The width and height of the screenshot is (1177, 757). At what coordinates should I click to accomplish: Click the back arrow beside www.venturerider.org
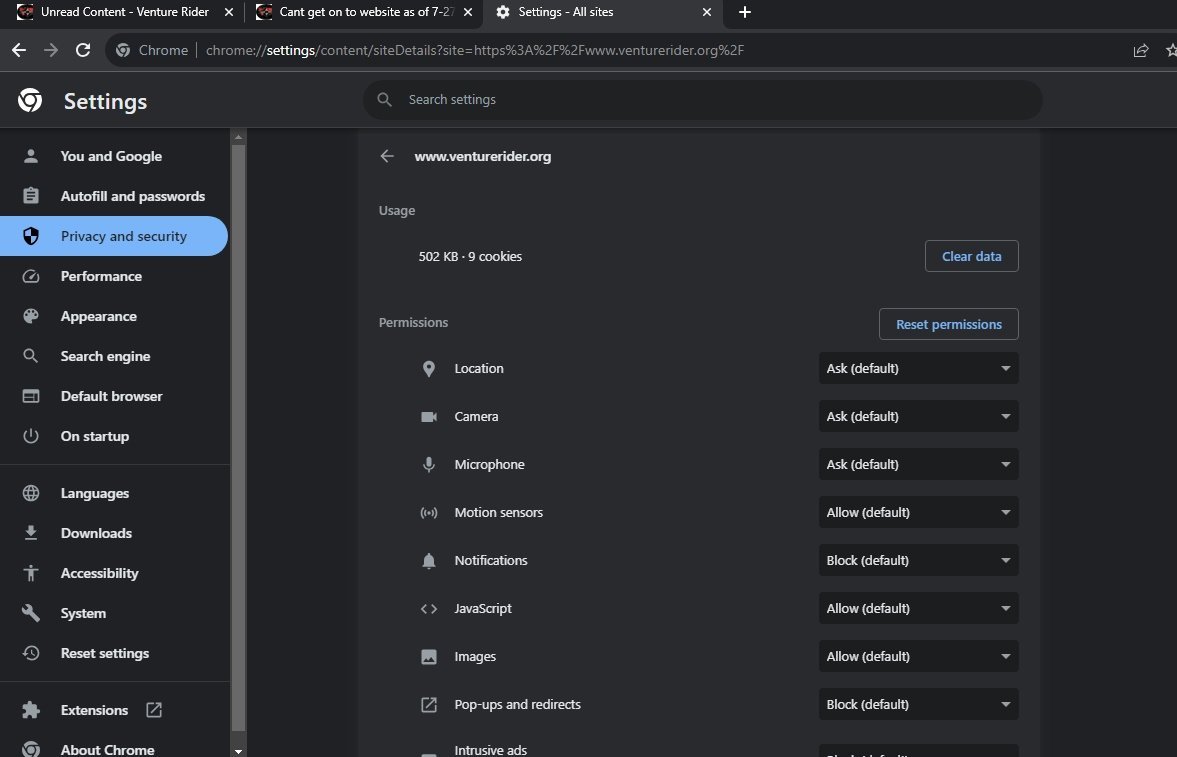click(x=387, y=156)
